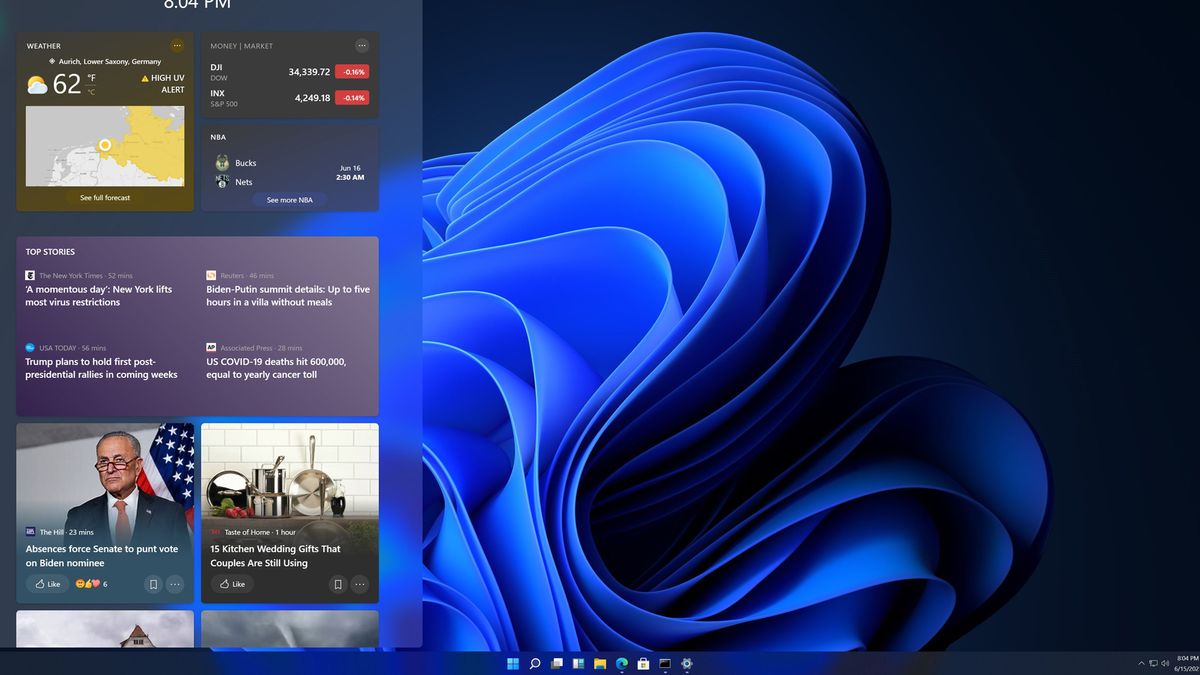Open the Start menu from the taskbar
Viewport: 1200px width, 675px height.
point(513,663)
